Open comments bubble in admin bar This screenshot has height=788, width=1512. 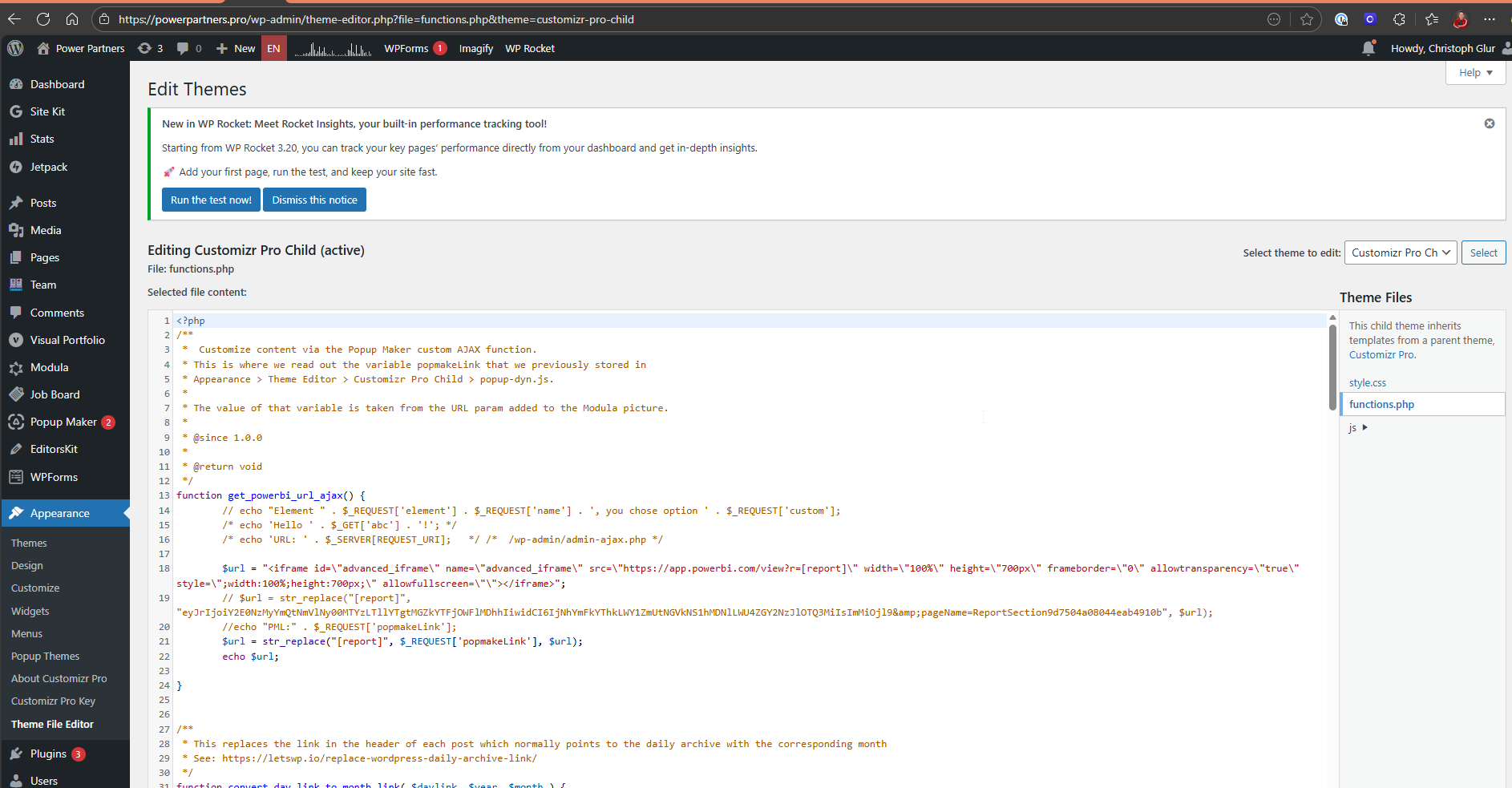point(189,48)
